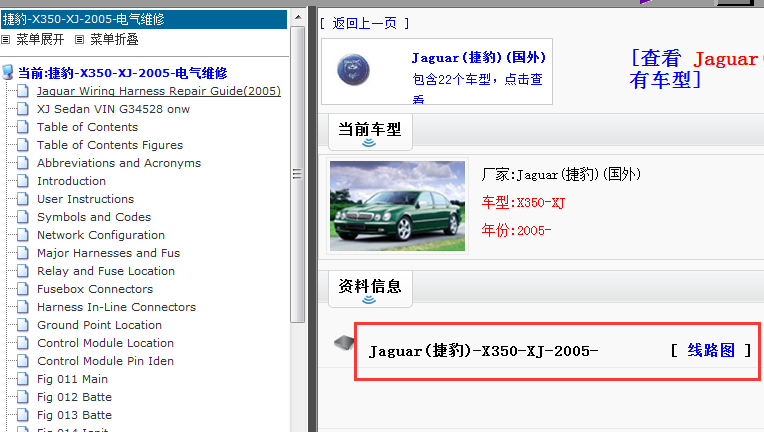Open the Introduction entry
Screen dimensions: 764x432
(x=72, y=181)
